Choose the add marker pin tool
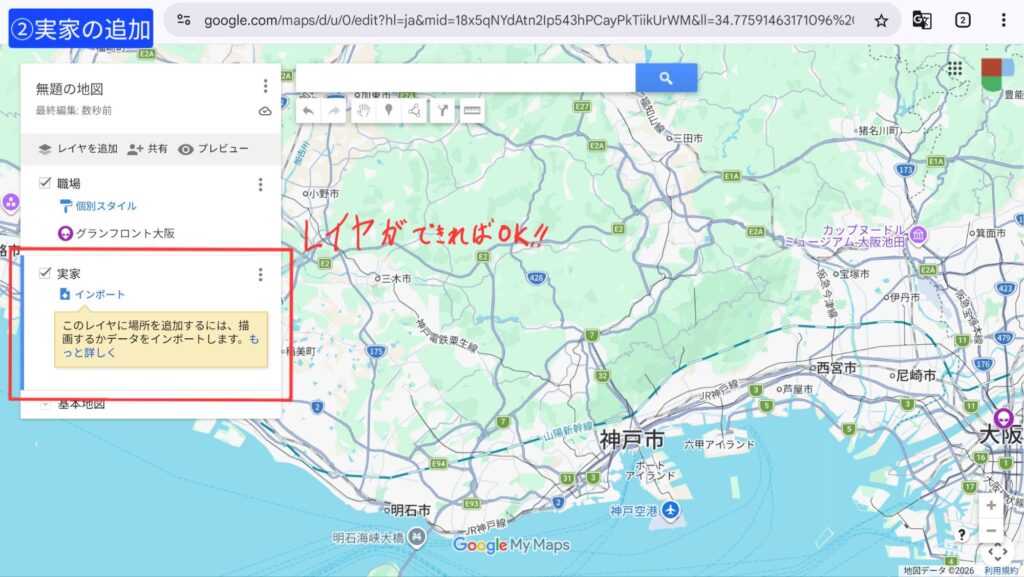Screen dimensions: 1024x577 (389, 111)
